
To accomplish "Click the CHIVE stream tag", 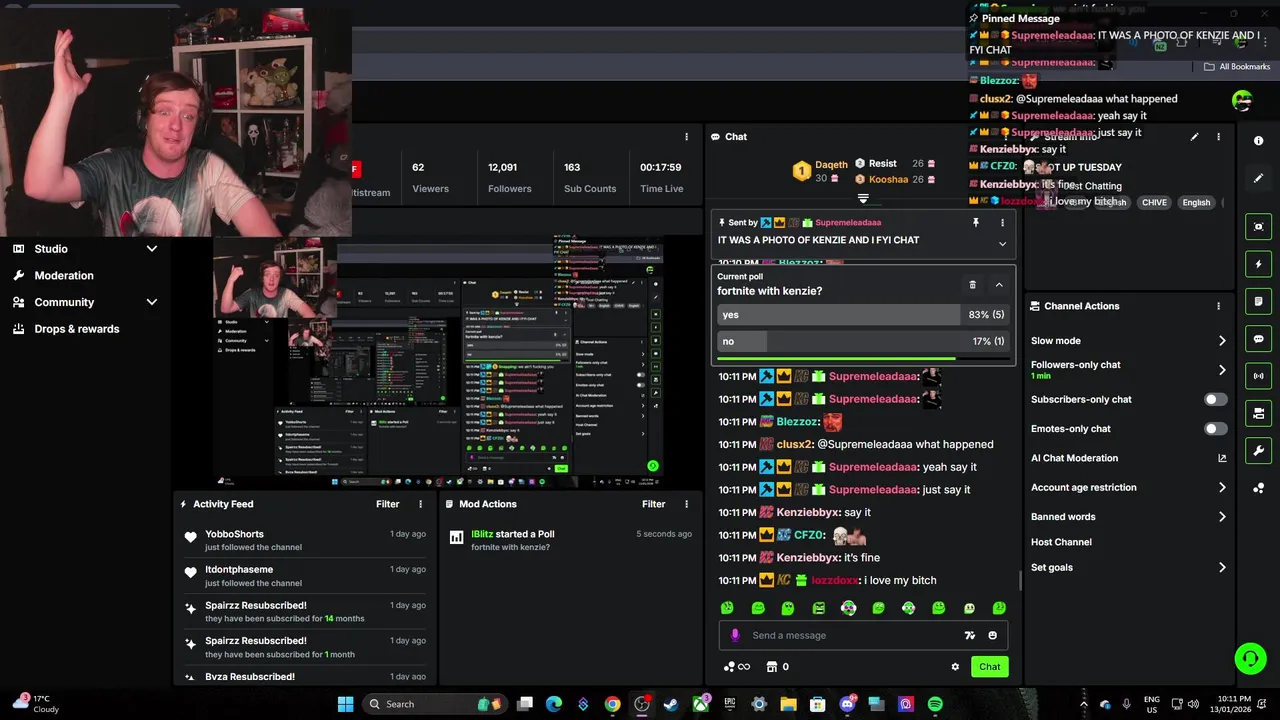I will pos(1154,202).
